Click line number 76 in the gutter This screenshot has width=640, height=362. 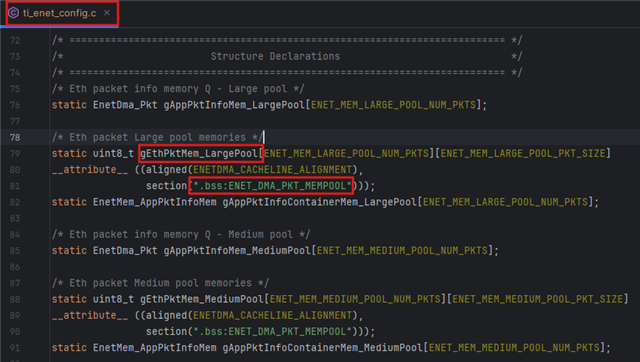point(15,105)
